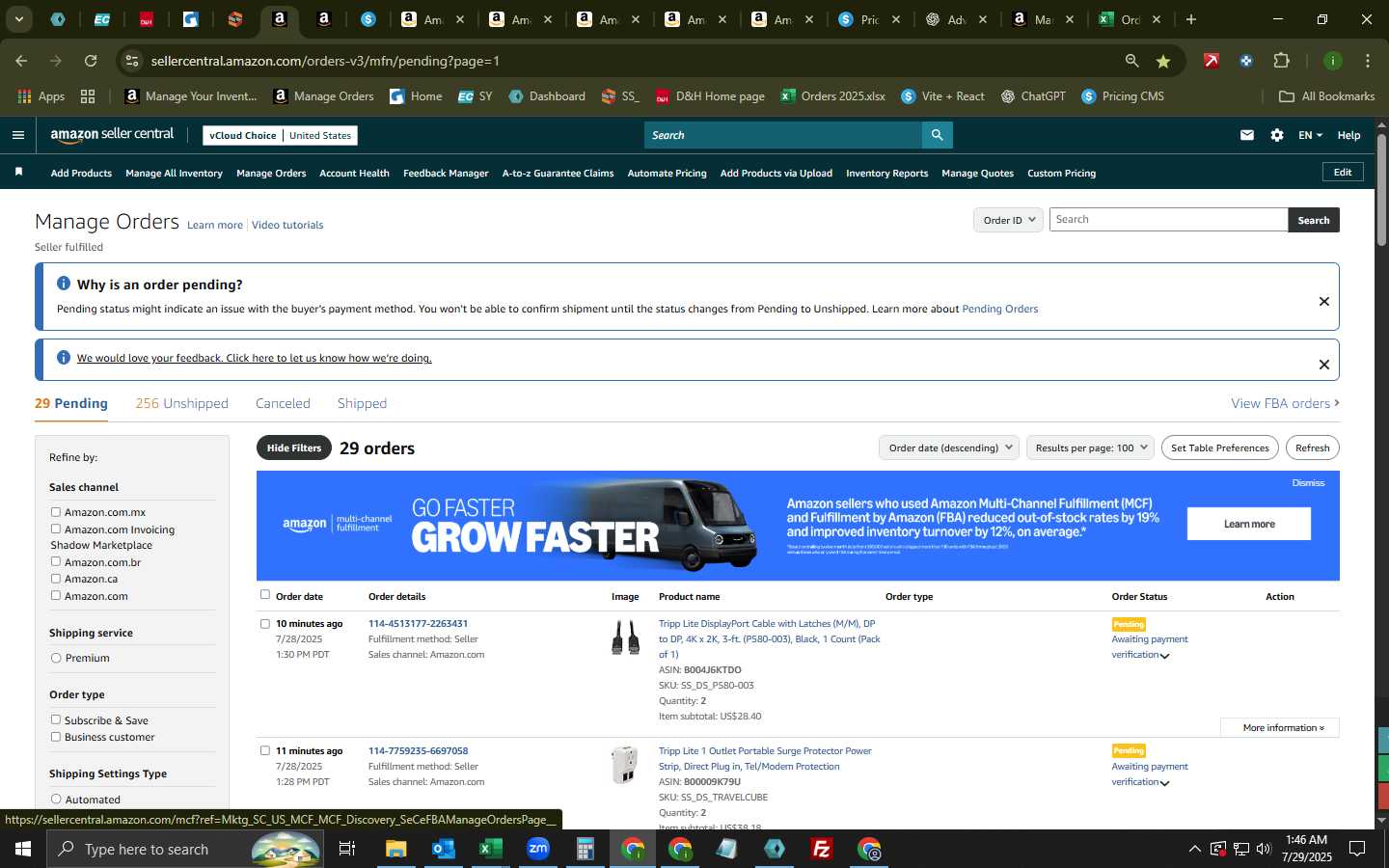Open FileZilla from the taskbar
Screen dimensions: 1389x868
tap(822, 849)
